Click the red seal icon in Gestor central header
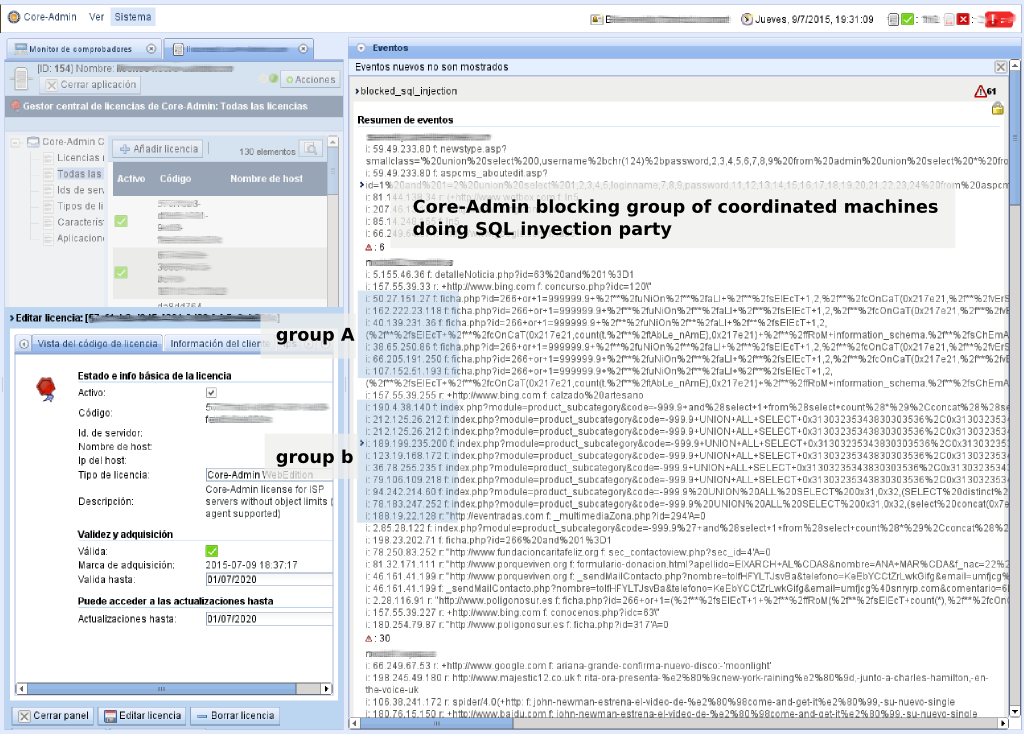This screenshot has width=1024, height=734. 16,106
